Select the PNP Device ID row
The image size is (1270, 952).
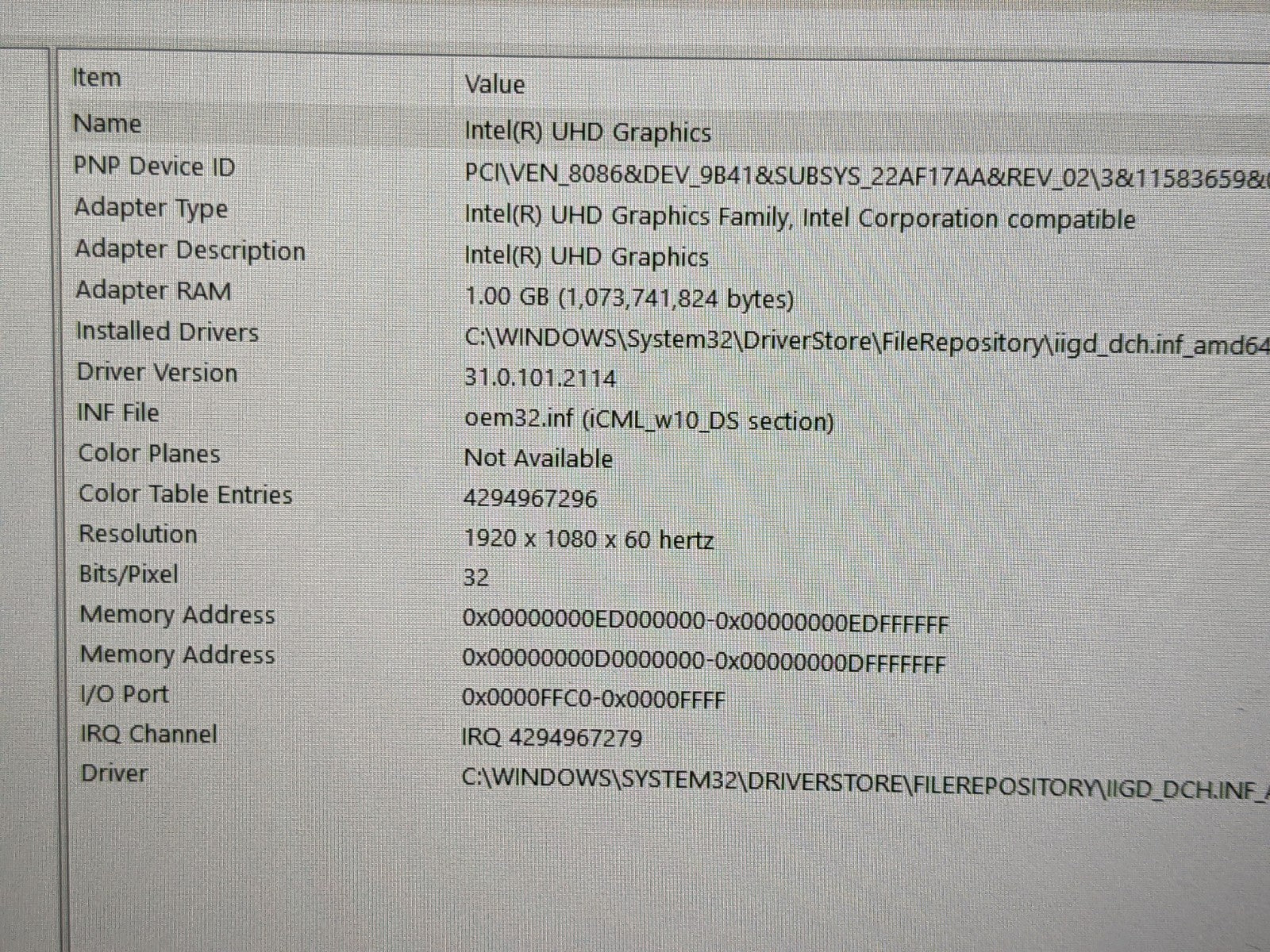(154, 167)
